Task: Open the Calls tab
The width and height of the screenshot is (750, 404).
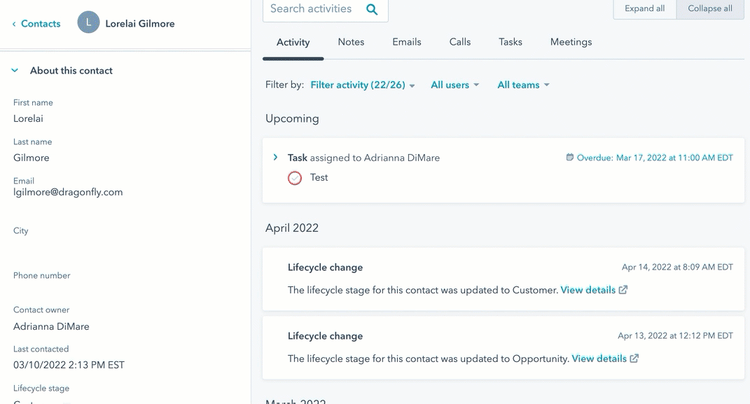Action: [460, 42]
